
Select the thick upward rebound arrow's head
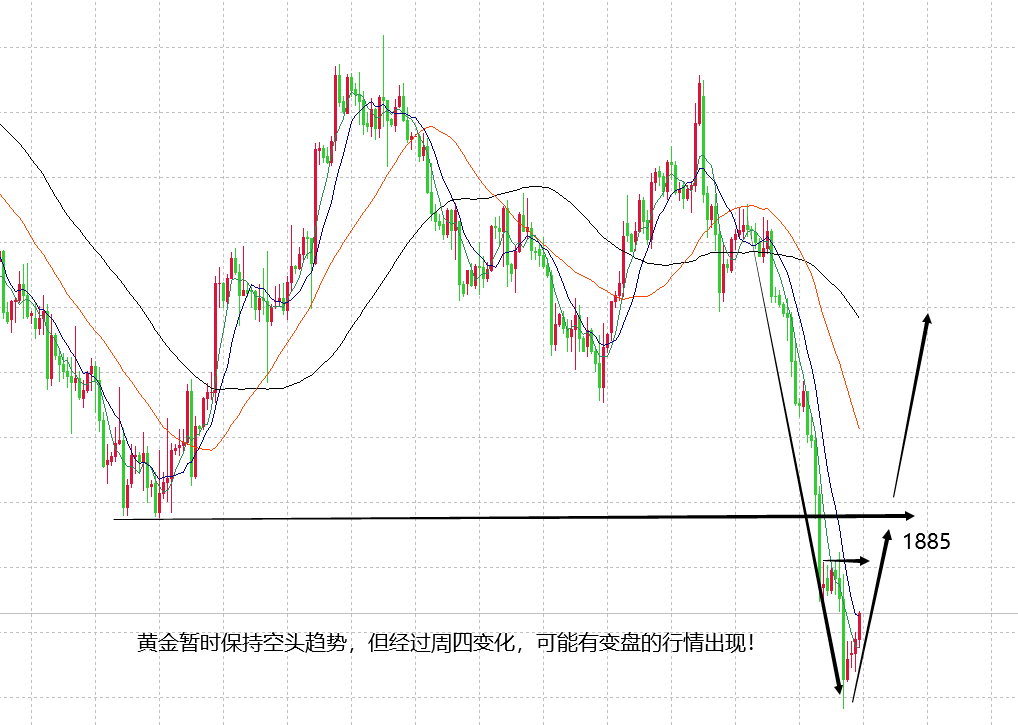[x=887, y=536]
